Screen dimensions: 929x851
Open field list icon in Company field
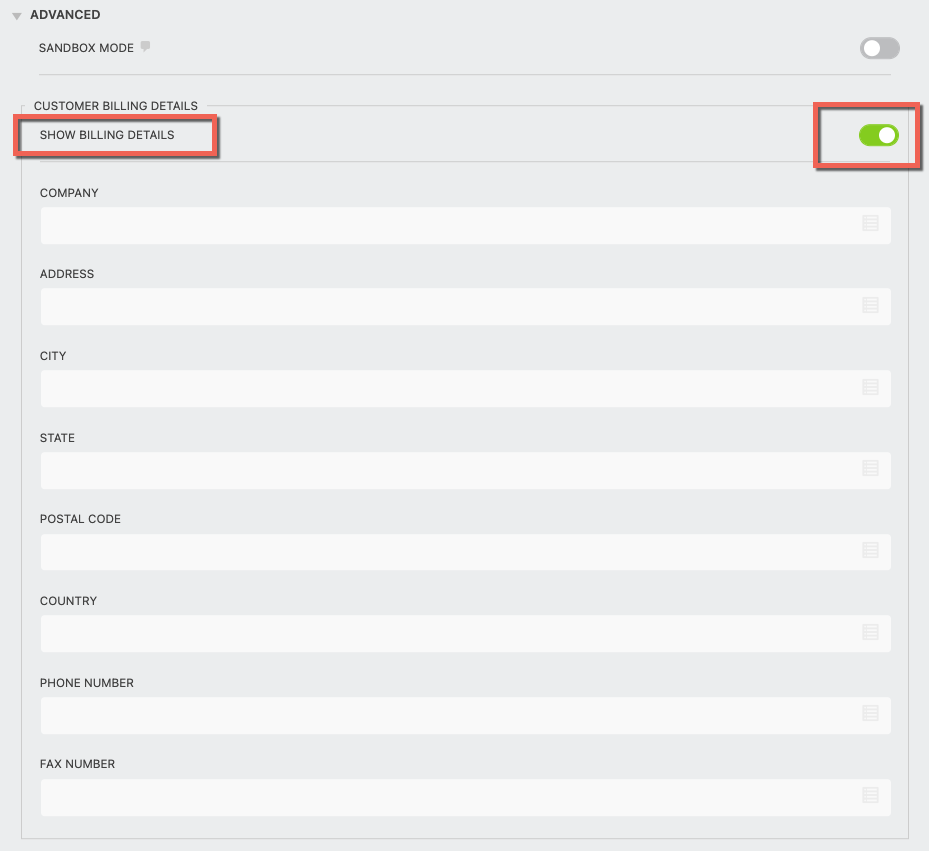click(870, 224)
